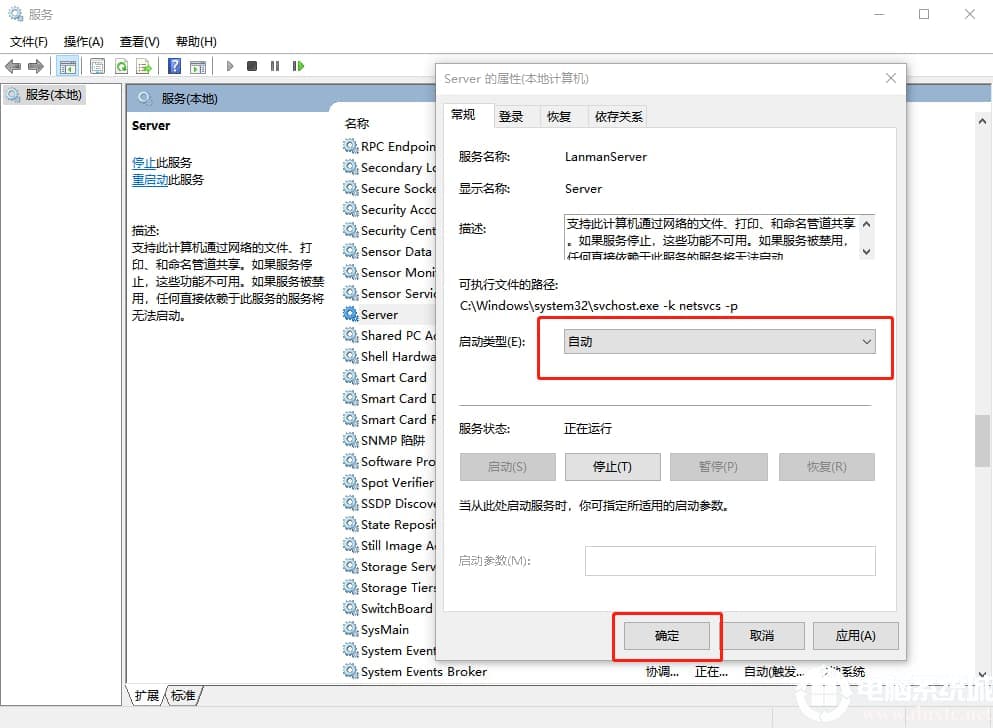Click the Refresh toolbar icon

[x=122, y=66]
